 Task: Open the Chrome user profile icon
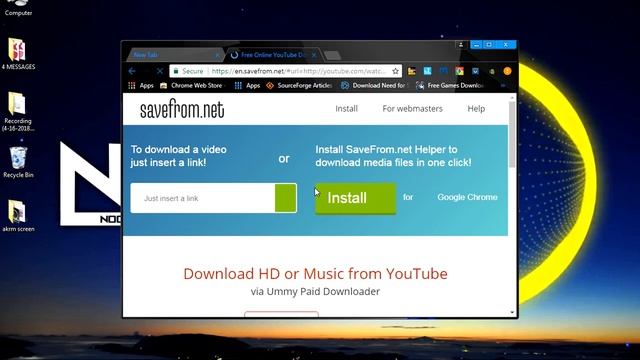coord(461,44)
